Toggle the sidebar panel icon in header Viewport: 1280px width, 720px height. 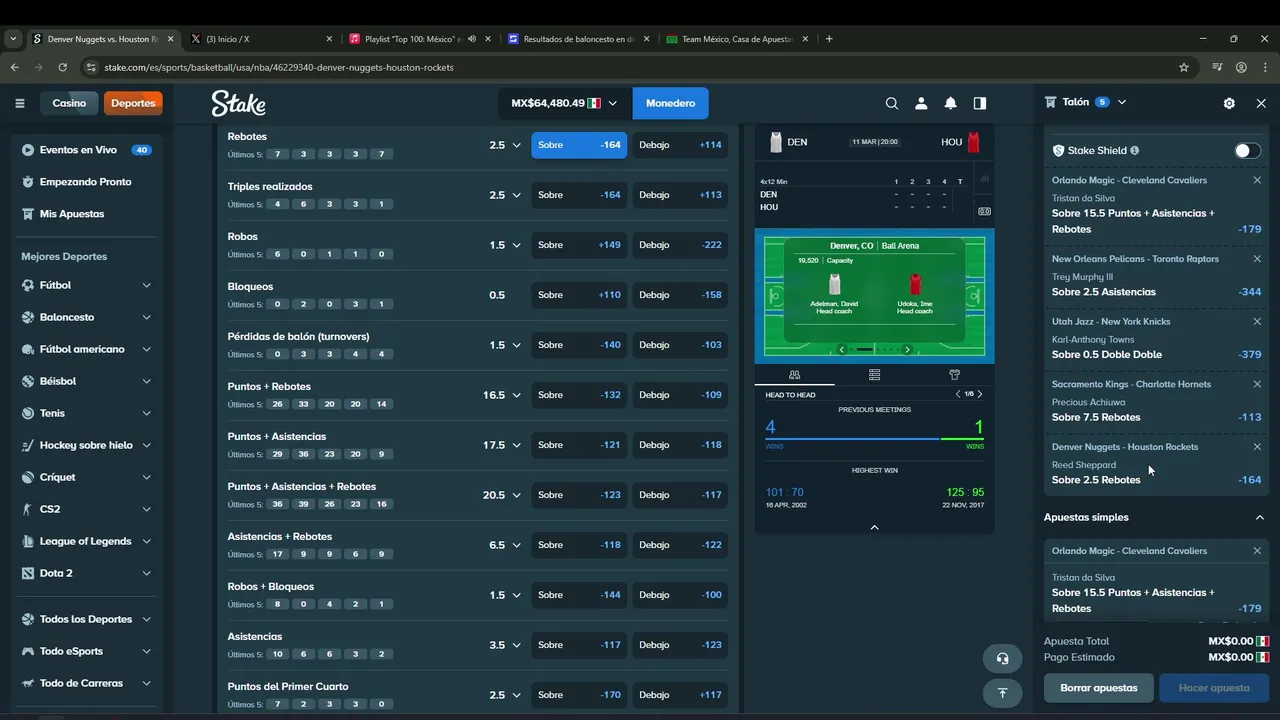980,103
